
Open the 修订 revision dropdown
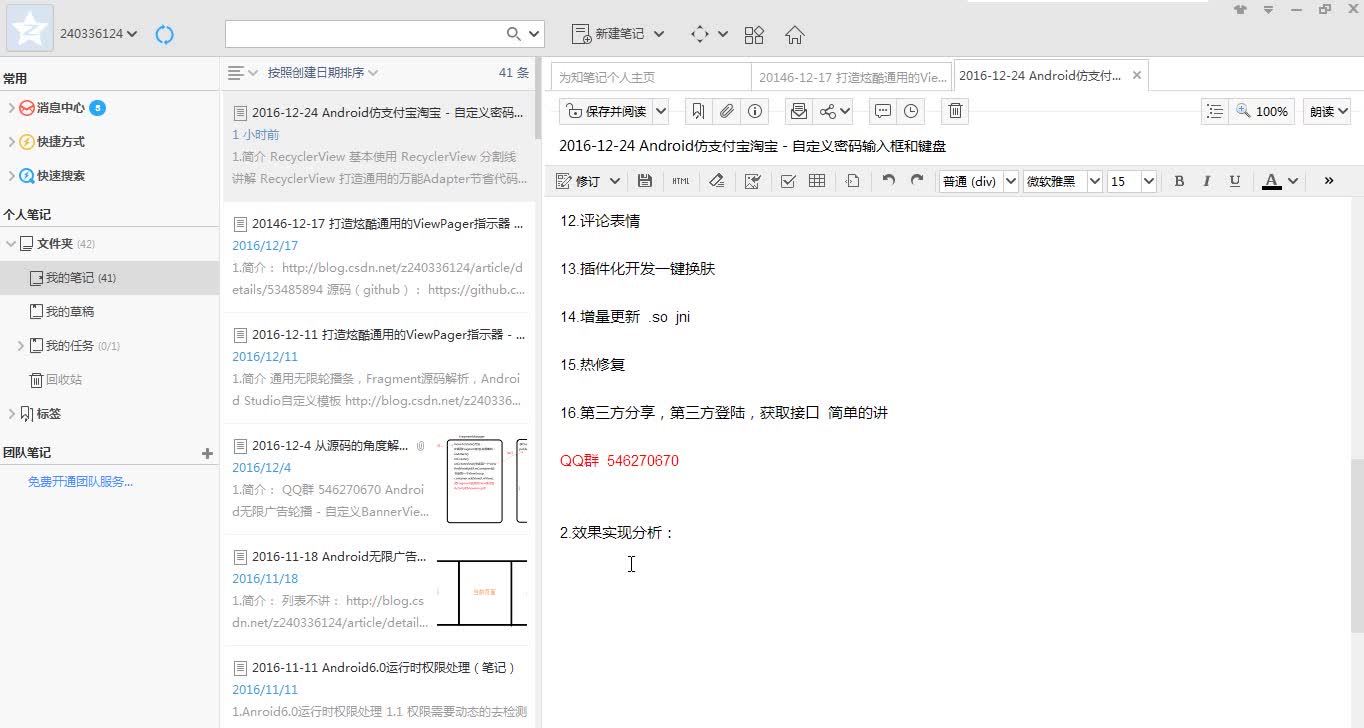pos(614,181)
